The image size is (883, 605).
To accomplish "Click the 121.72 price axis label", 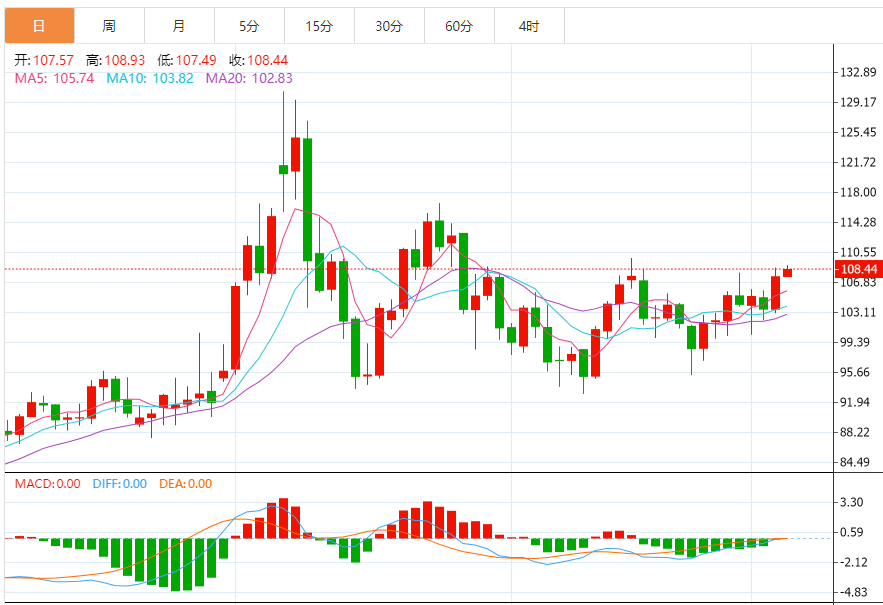I will click(x=858, y=162).
